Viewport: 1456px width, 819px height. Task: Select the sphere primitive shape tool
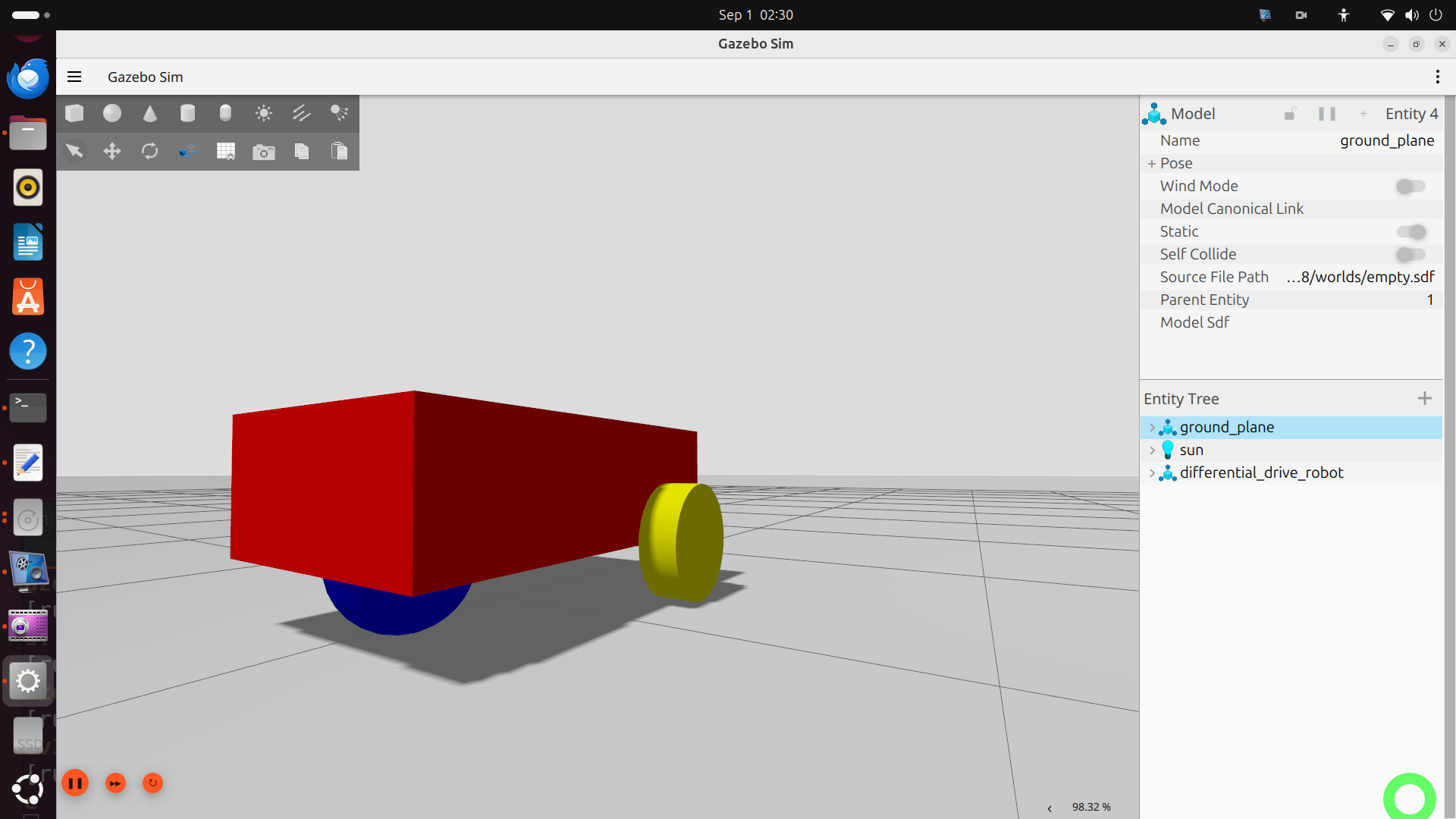112,113
